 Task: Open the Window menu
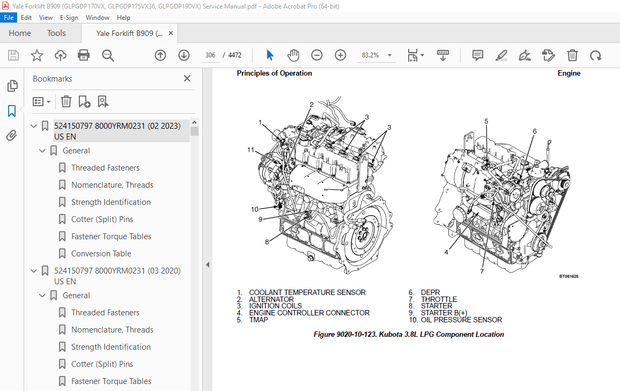pyautogui.click(x=97, y=17)
